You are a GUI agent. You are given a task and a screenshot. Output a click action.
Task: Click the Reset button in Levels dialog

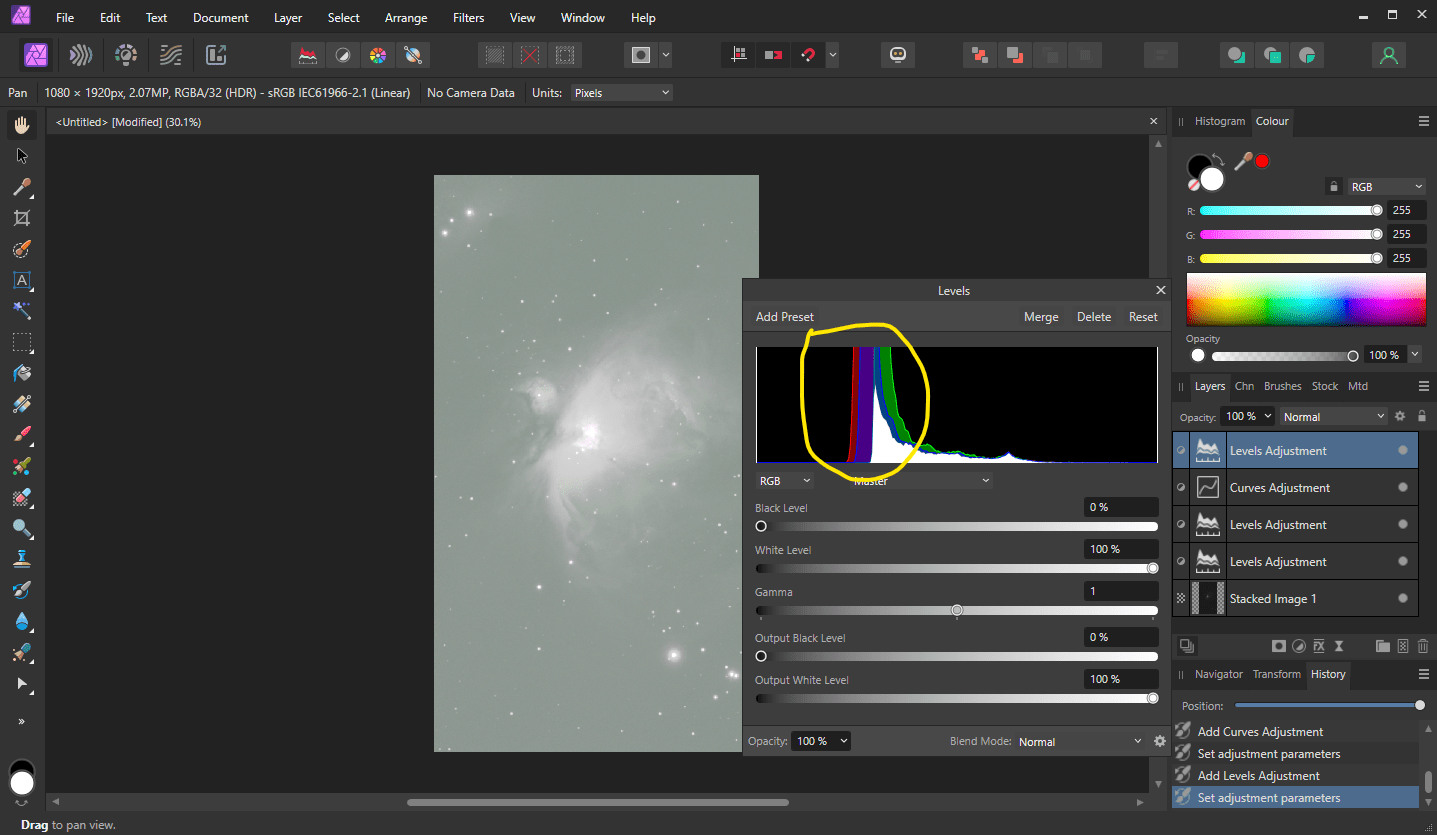pyautogui.click(x=1143, y=317)
